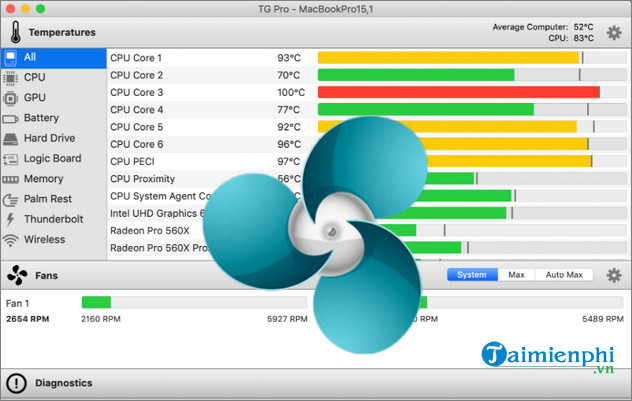632x401 pixels.
Task: Select the CPU chip icon in sidebar
Action: click(x=11, y=77)
